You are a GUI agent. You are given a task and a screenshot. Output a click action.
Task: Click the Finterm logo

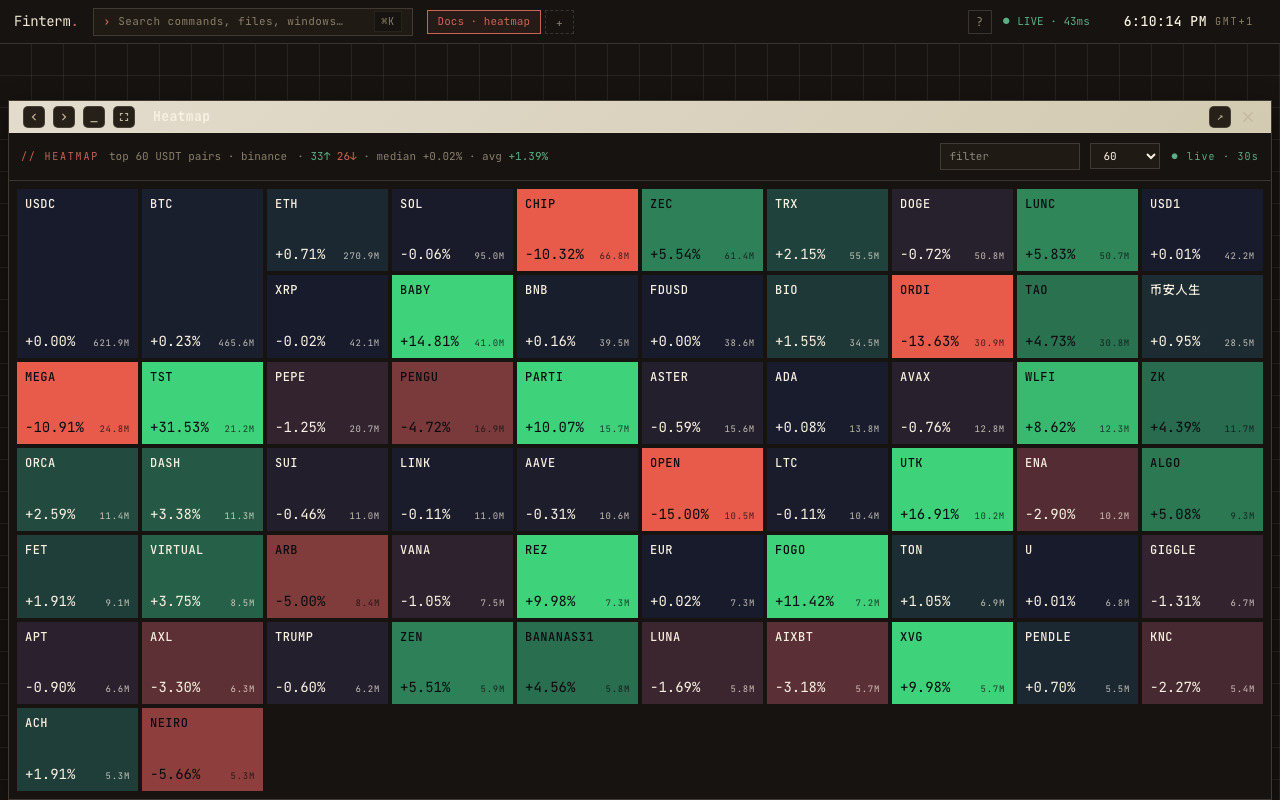click(x=46, y=22)
